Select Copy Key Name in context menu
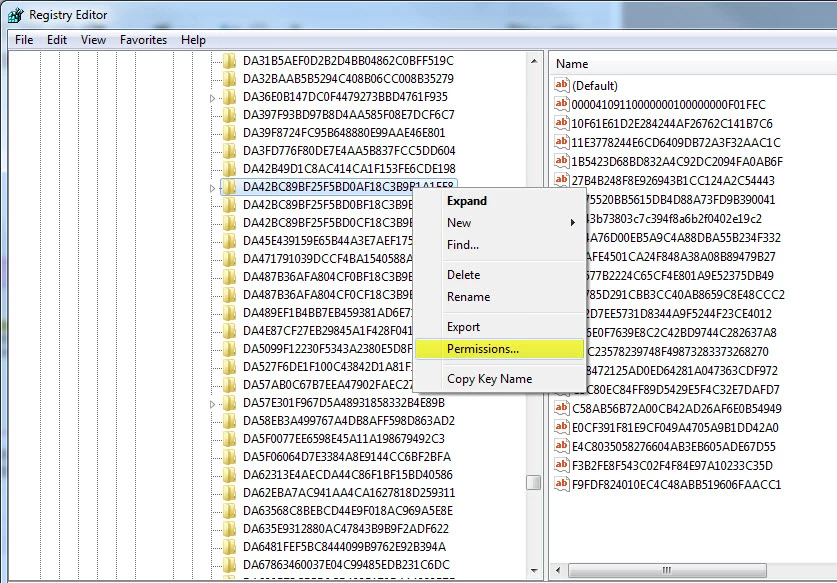The width and height of the screenshot is (837, 583). click(499, 379)
